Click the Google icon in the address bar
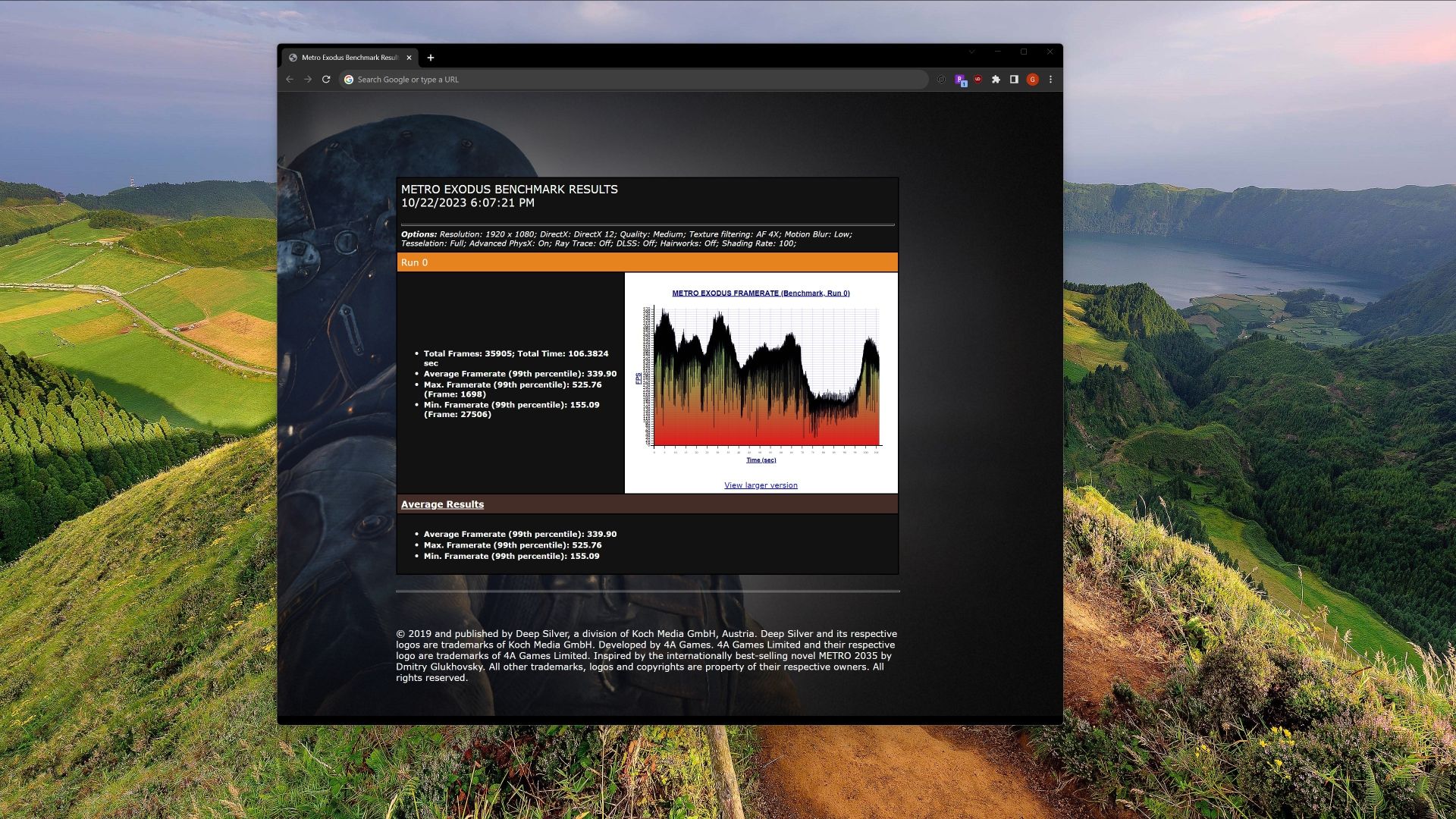The height and width of the screenshot is (819, 1456). (349, 80)
